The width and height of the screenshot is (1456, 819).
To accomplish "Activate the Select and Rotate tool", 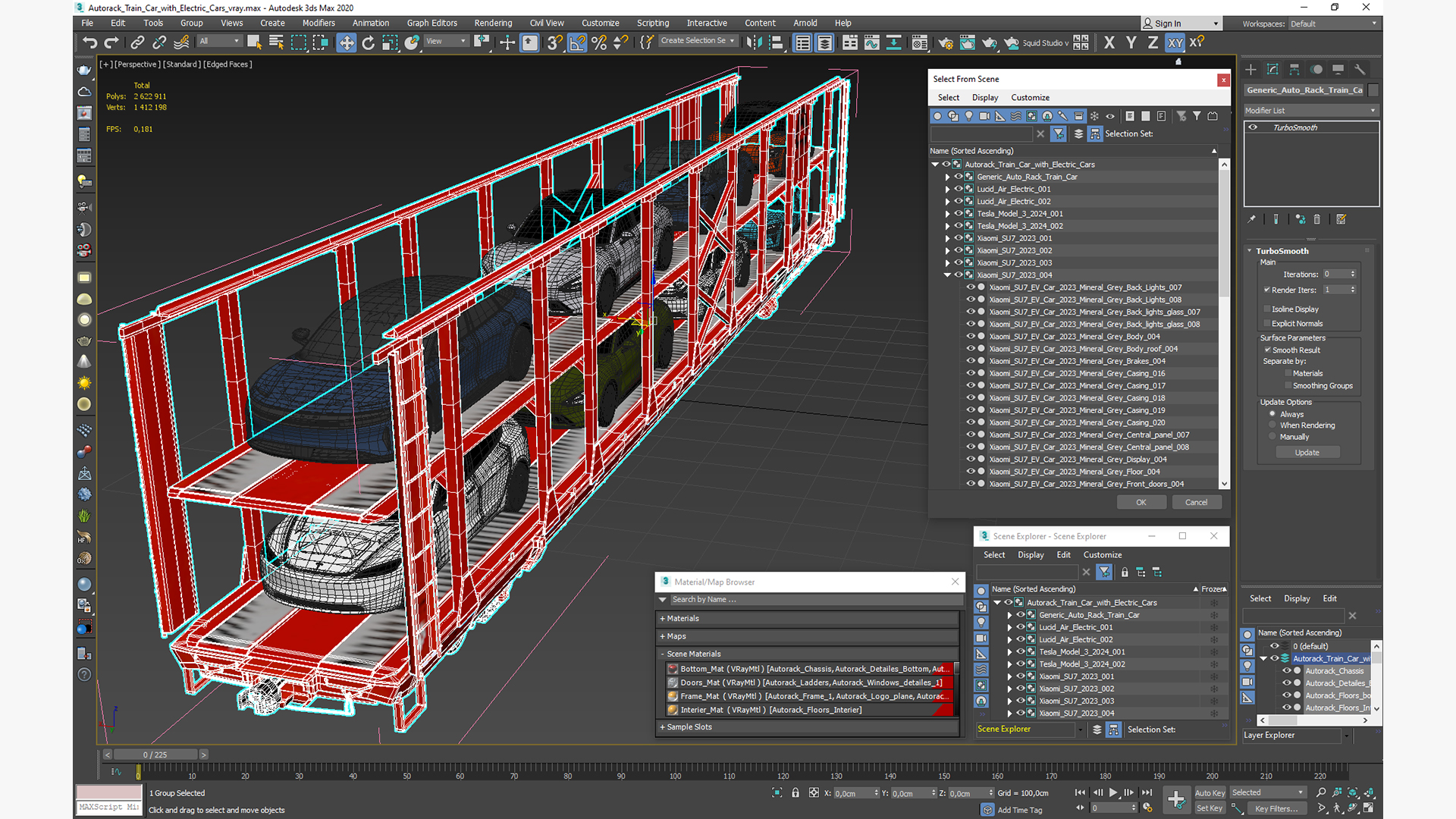I will (x=368, y=42).
